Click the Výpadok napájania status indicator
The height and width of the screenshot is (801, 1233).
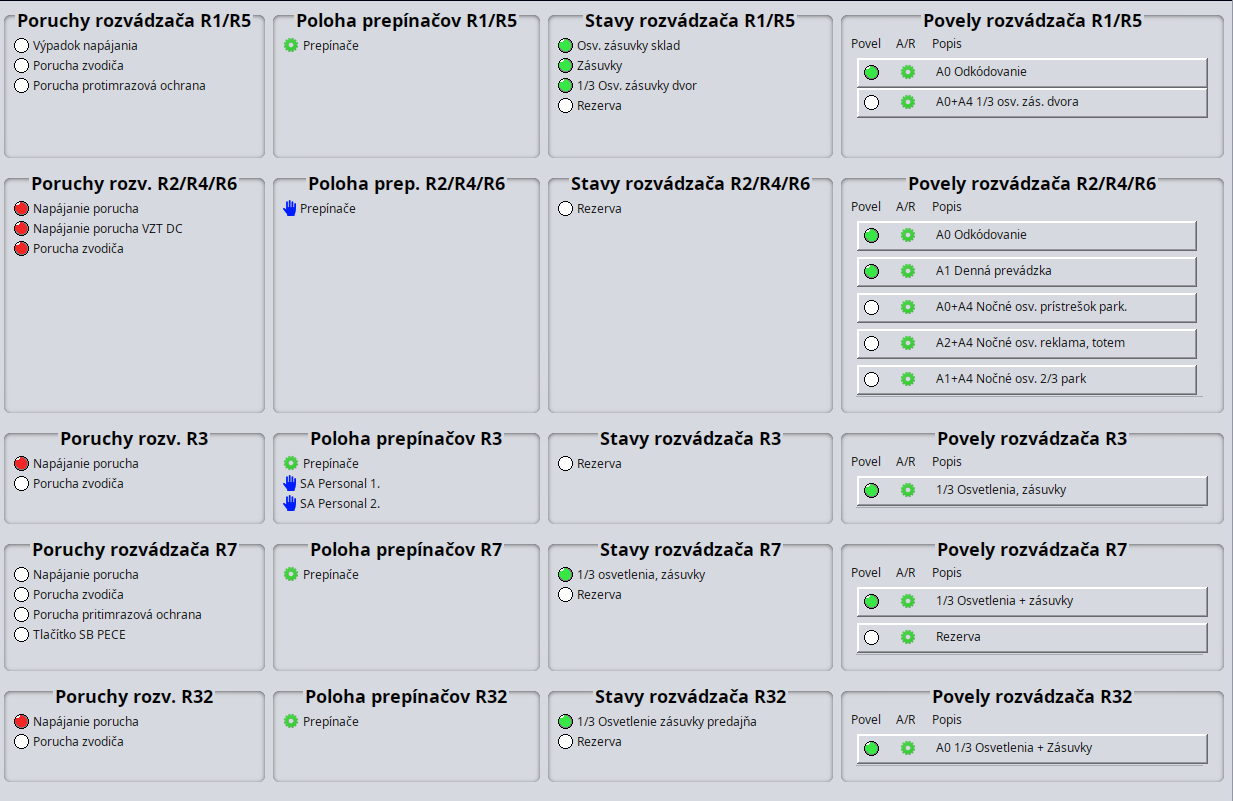pos(22,45)
